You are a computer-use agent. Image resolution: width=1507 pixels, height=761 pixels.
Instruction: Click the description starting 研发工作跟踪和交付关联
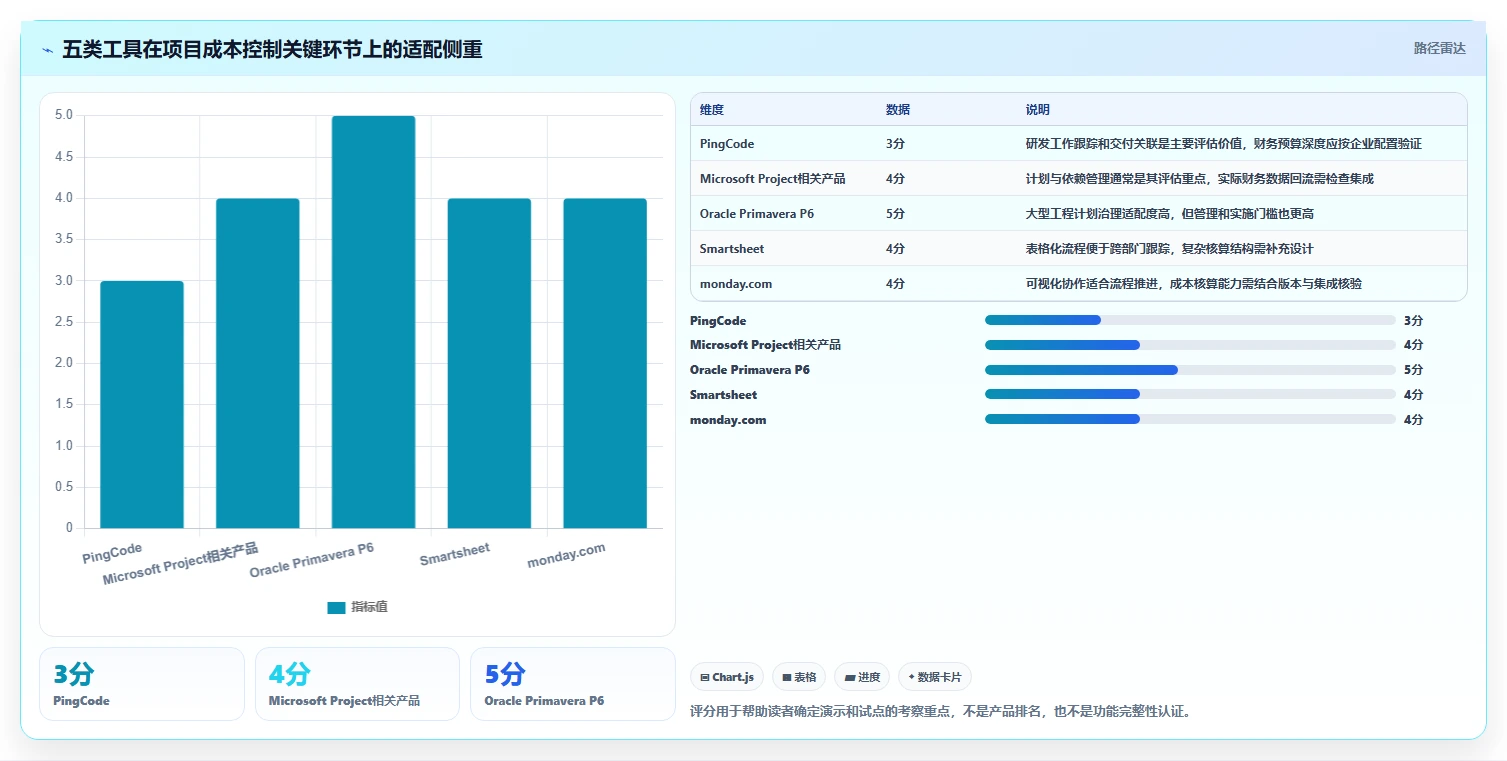(1224, 144)
